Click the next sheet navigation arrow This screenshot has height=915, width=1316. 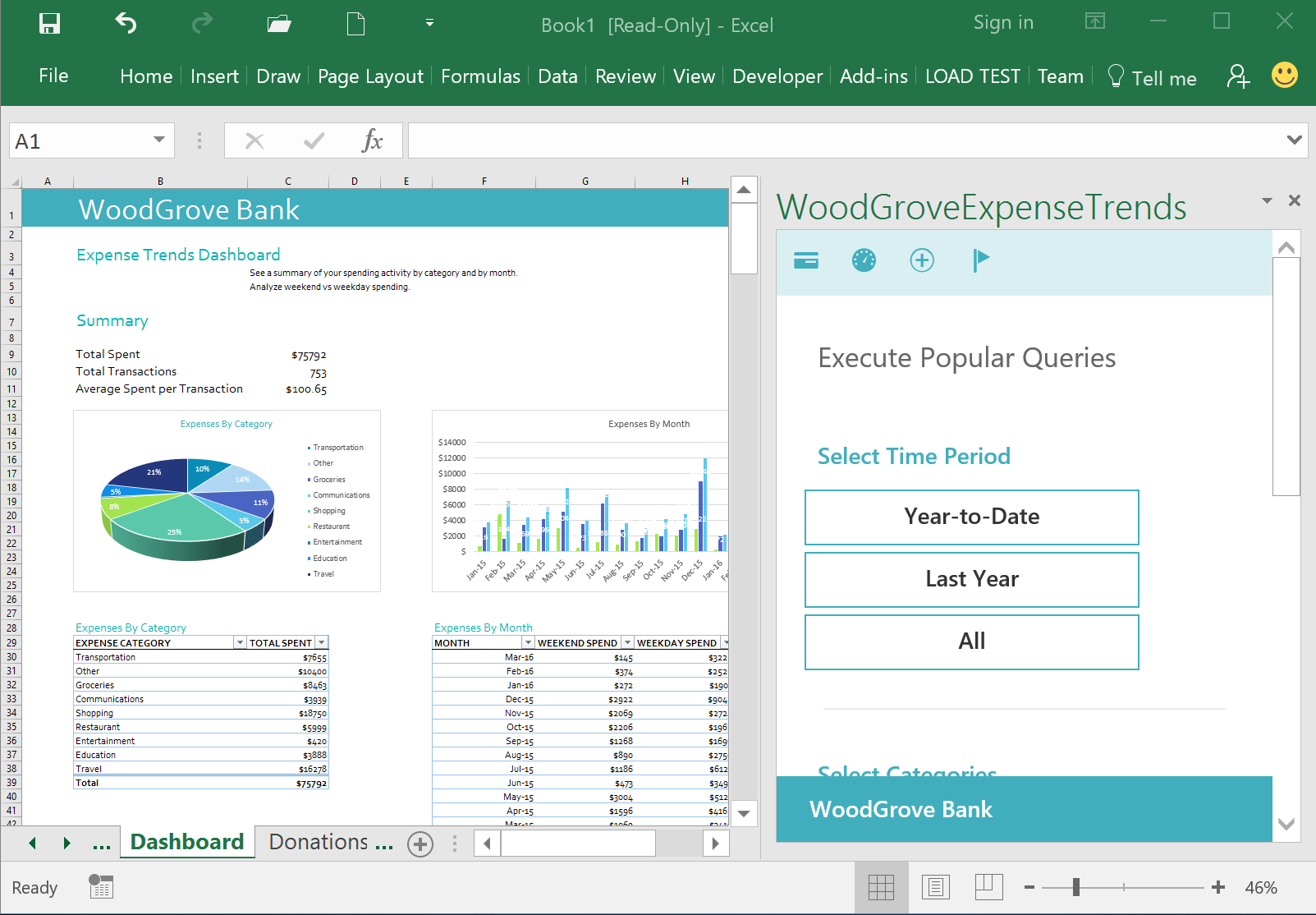click(x=66, y=843)
